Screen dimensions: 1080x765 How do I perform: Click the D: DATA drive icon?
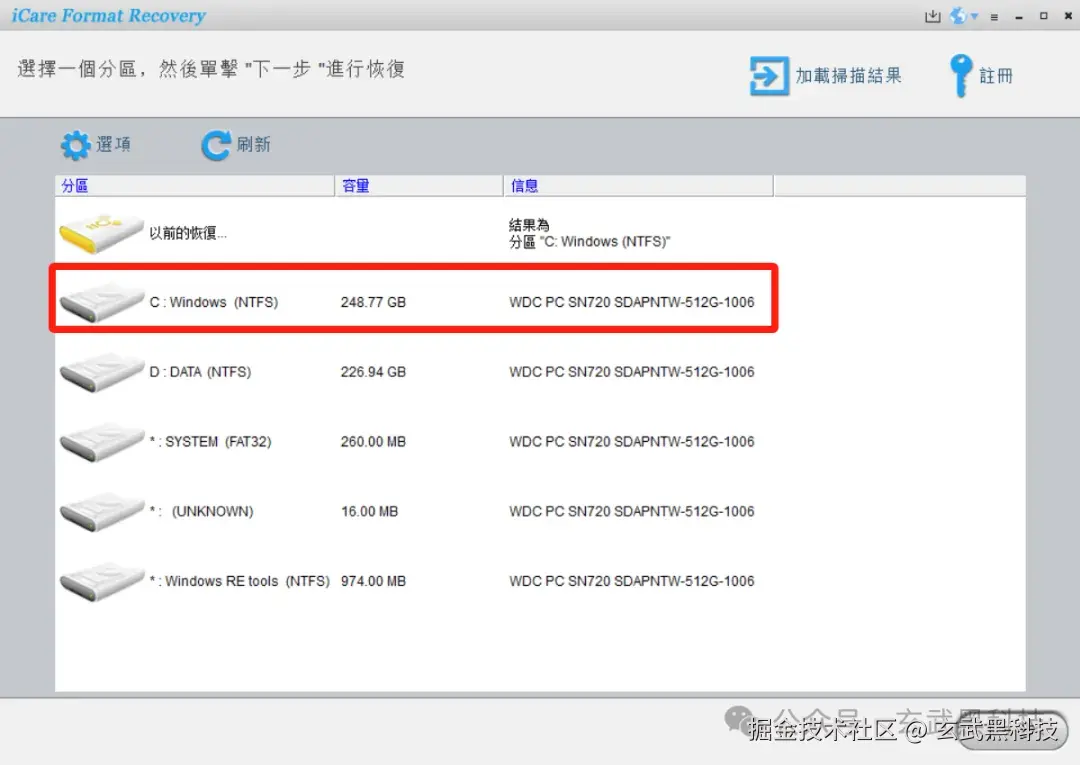point(101,373)
